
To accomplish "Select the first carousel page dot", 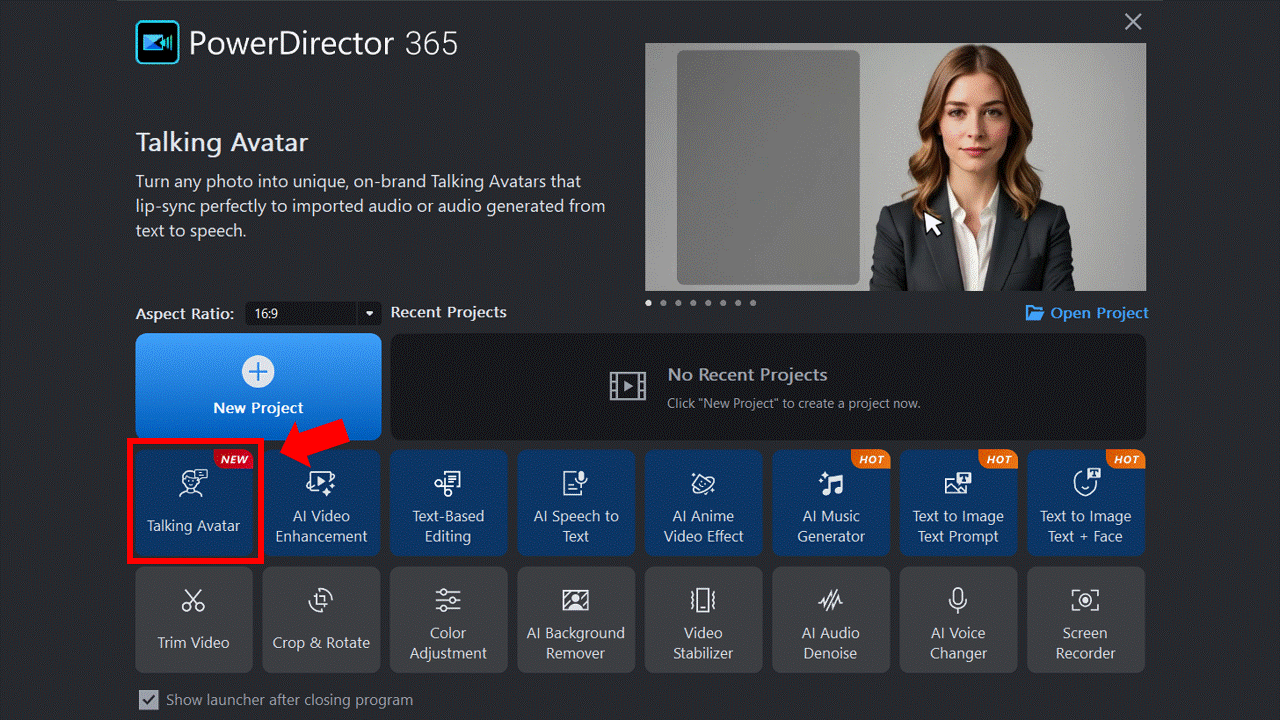I will pyautogui.click(x=648, y=302).
